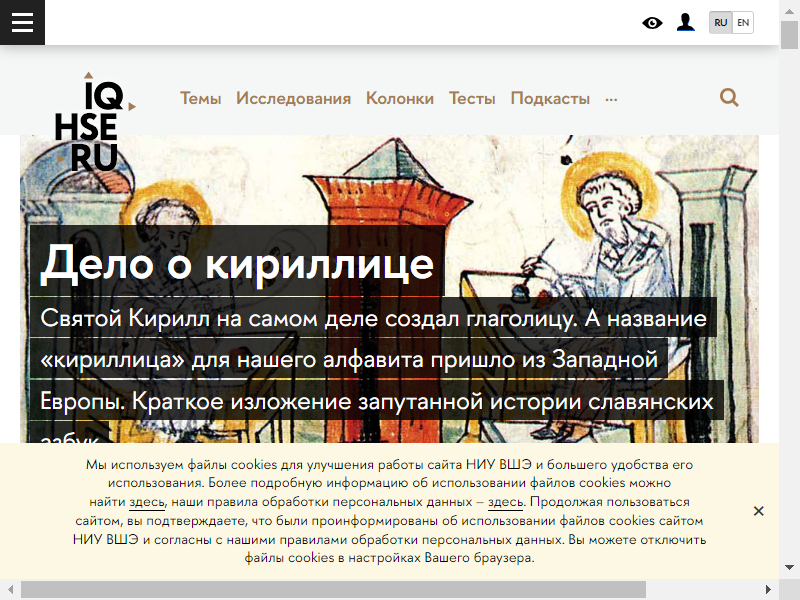The height and width of the screenshot is (600, 800).
Task: Go to IQ HSE RU logo home
Action: click(x=93, y=122)
